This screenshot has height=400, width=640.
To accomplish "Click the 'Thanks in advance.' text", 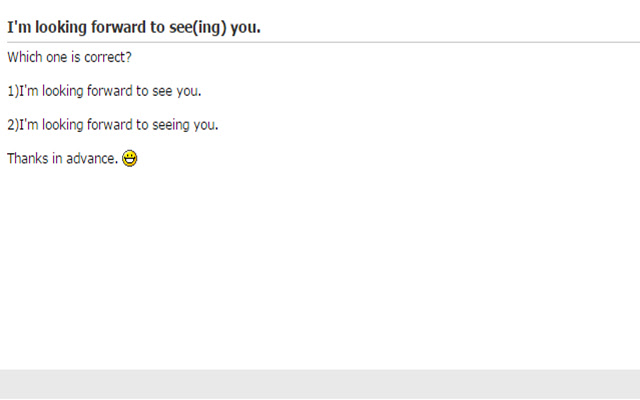I will [62, 158].
